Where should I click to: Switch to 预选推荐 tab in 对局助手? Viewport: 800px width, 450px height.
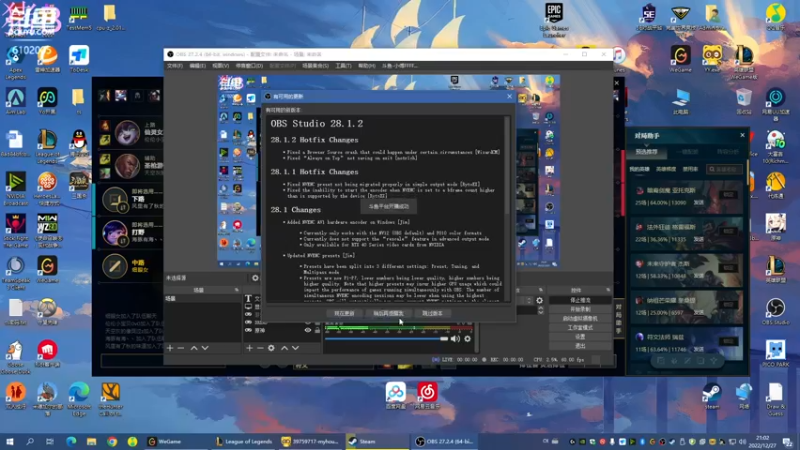point(646,152)
